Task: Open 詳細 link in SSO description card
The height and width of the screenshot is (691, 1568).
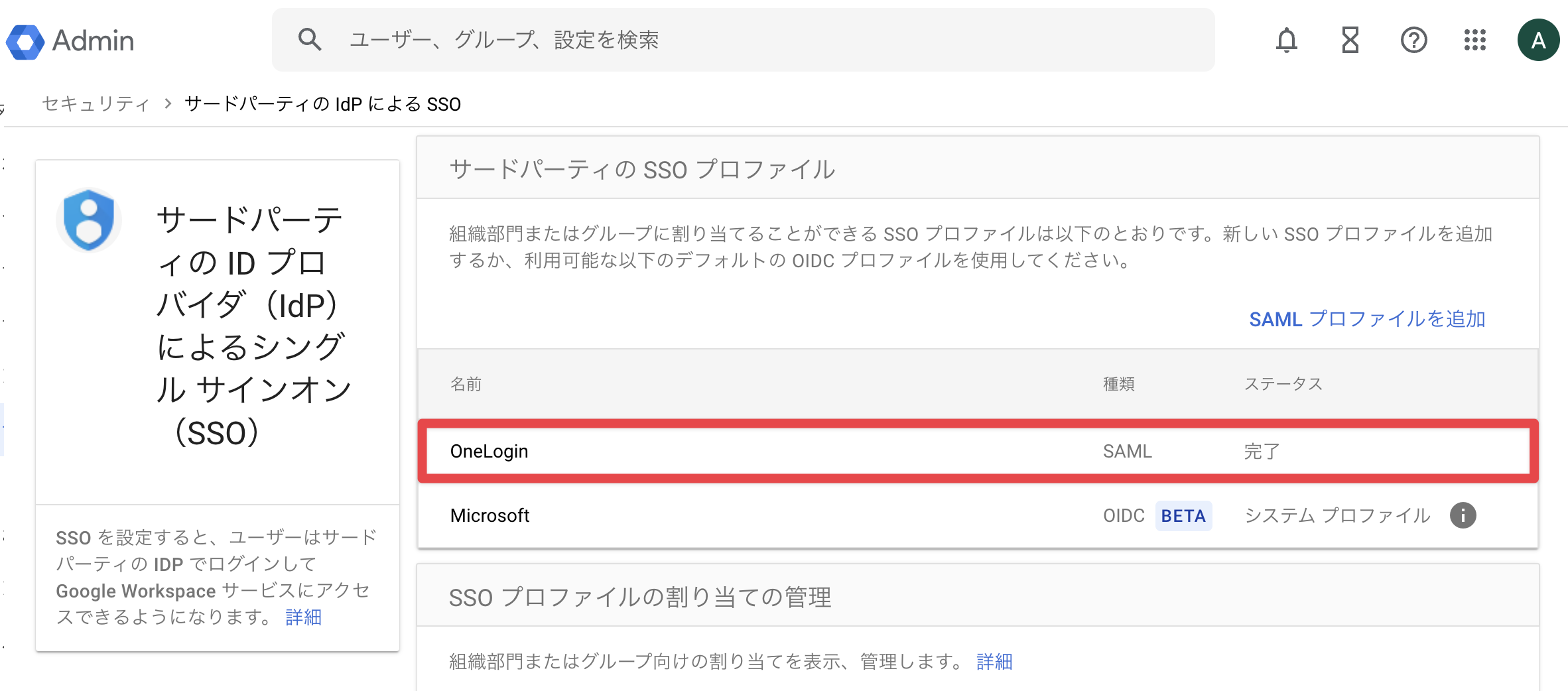Action: (303, 617)
